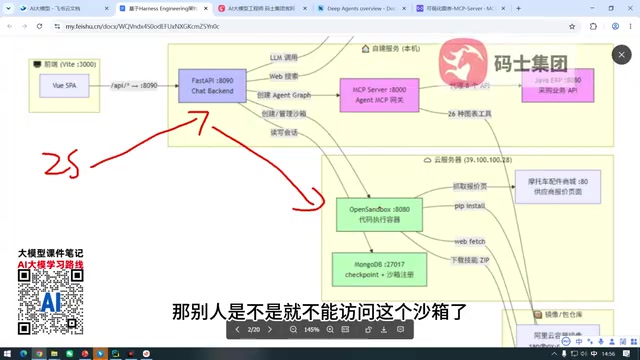
Task: Open Windows notification center
Action: tap(626, 354)
